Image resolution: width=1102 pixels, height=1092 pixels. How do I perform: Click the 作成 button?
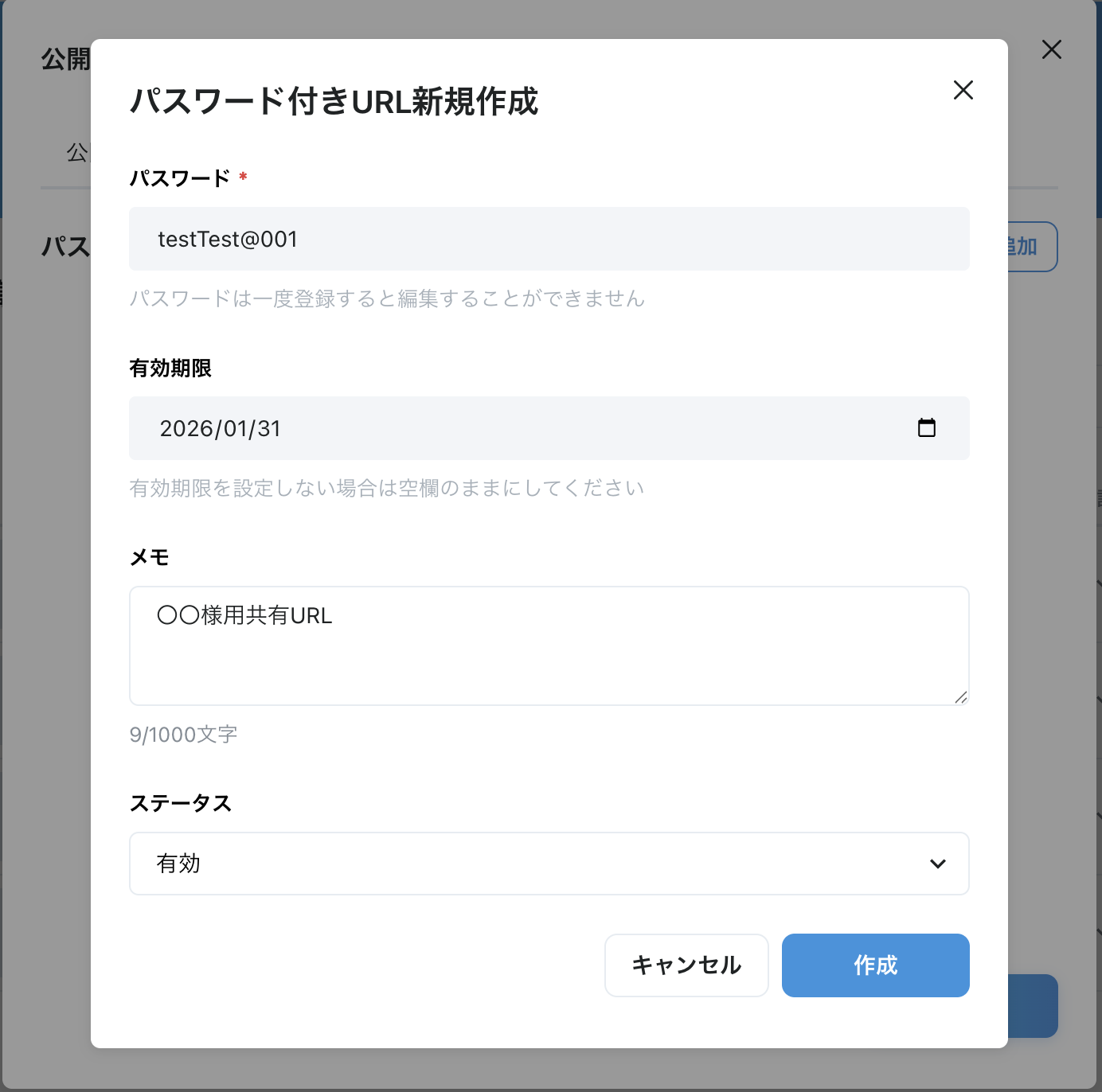[876, 965]
